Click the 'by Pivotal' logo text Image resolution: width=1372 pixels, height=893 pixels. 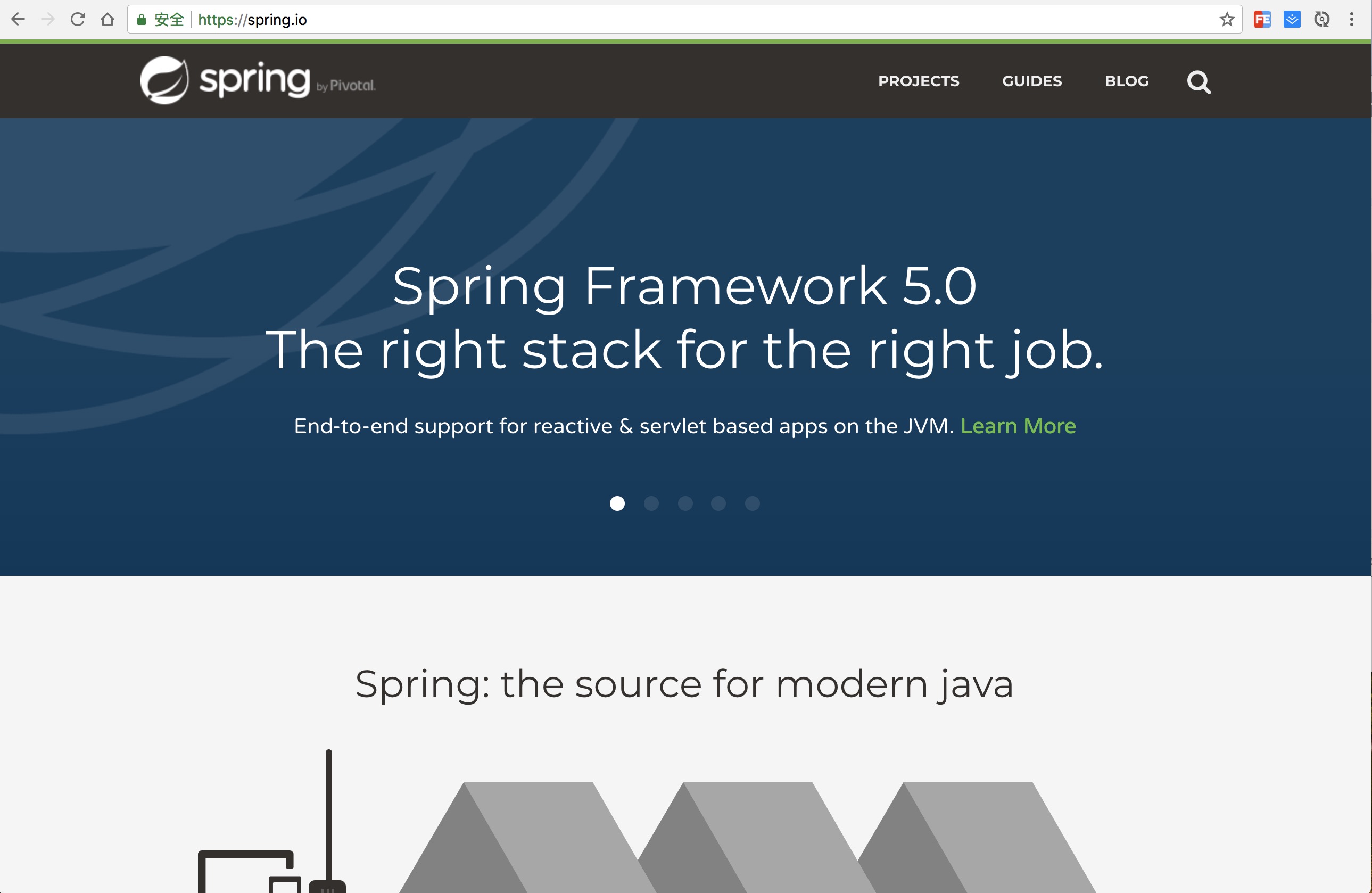pyautogui.click(x=346, y=86)
